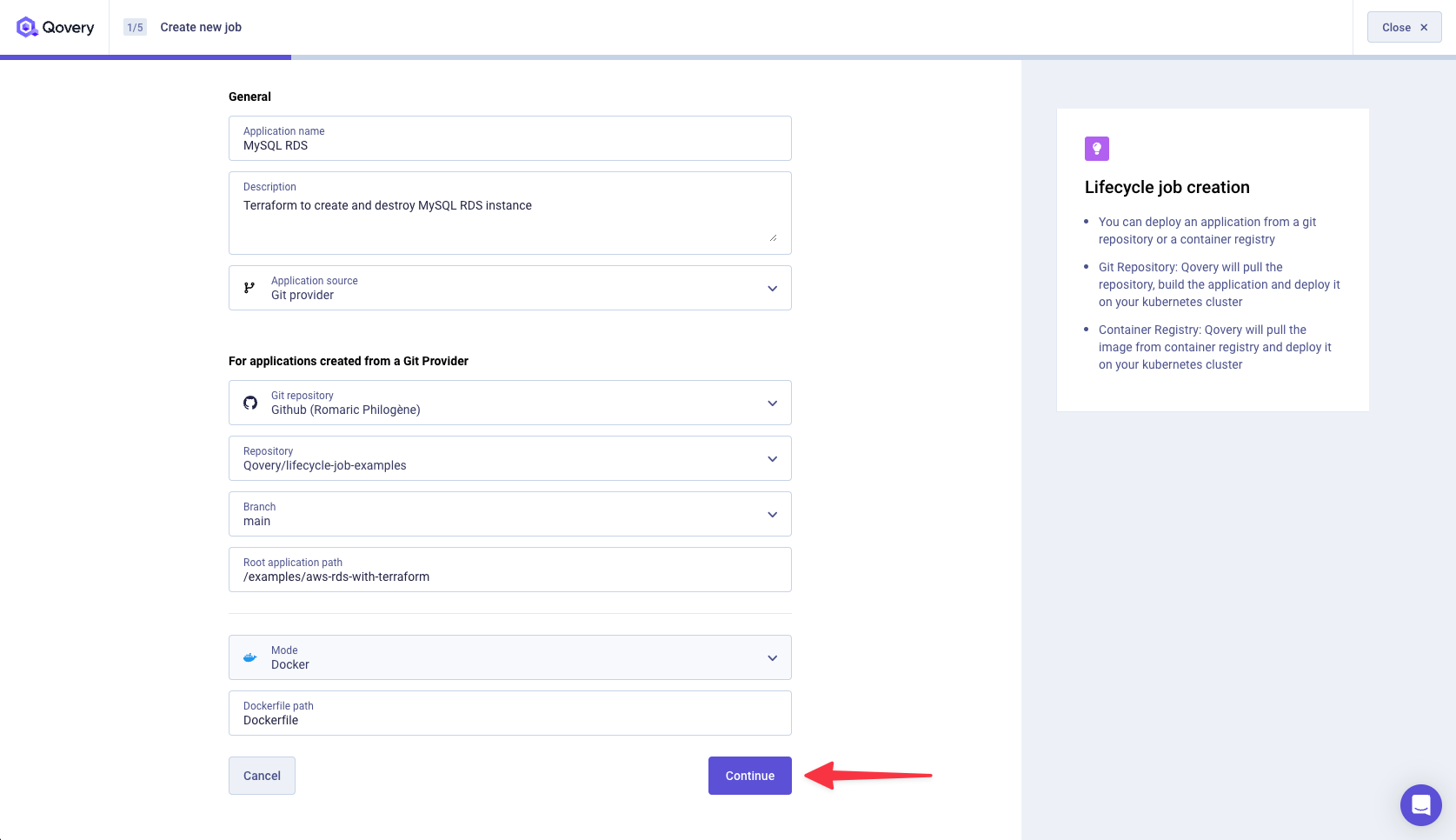The image size is (1456, 840).
Task: Select the Create new job tab header
Action: pos(200,27)
